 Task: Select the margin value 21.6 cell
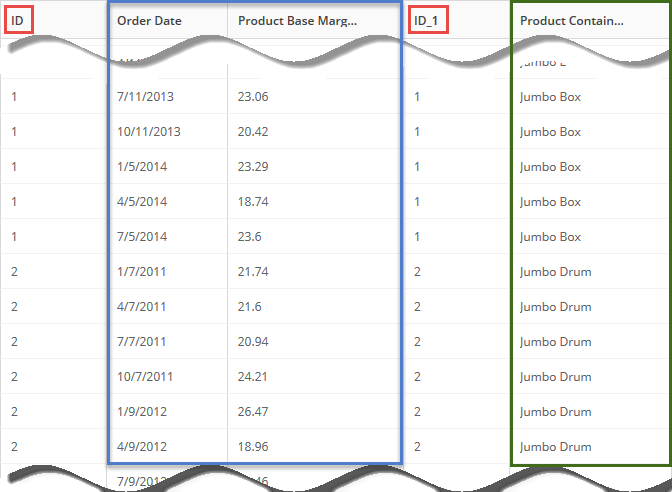tap(250, 307)
